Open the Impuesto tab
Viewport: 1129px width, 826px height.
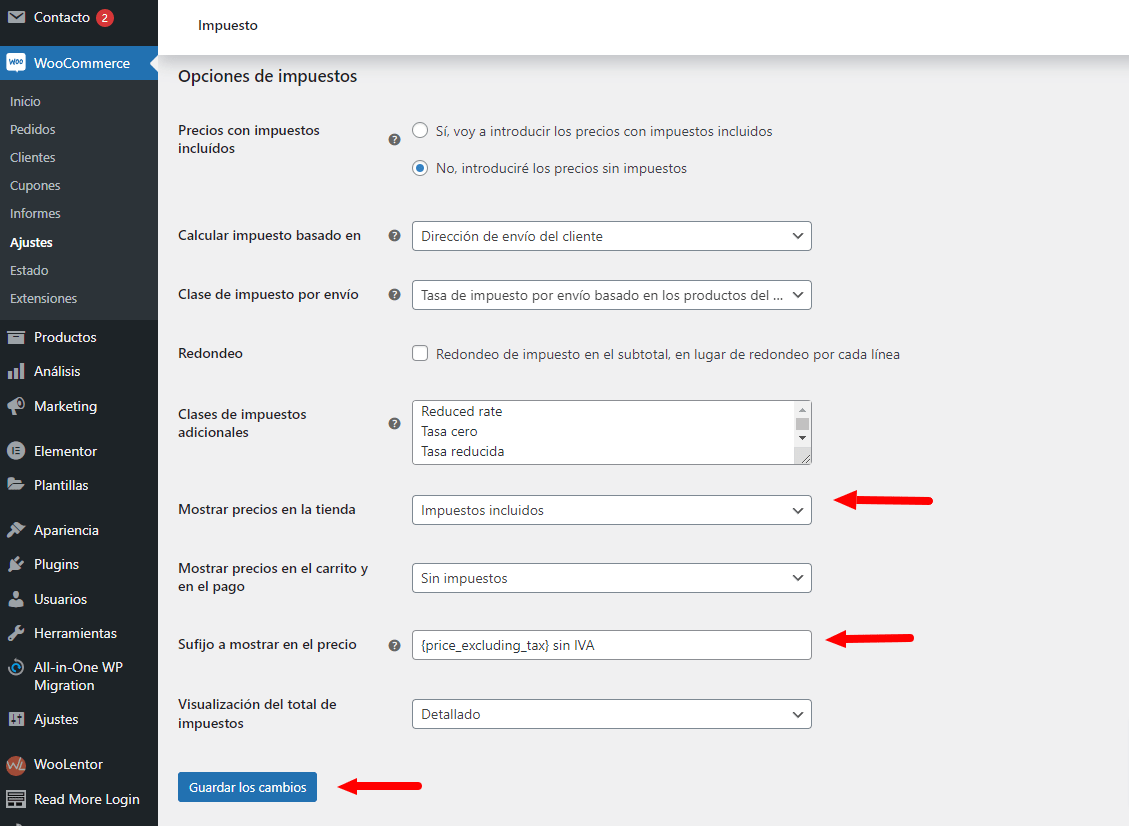tap(228, 25)
